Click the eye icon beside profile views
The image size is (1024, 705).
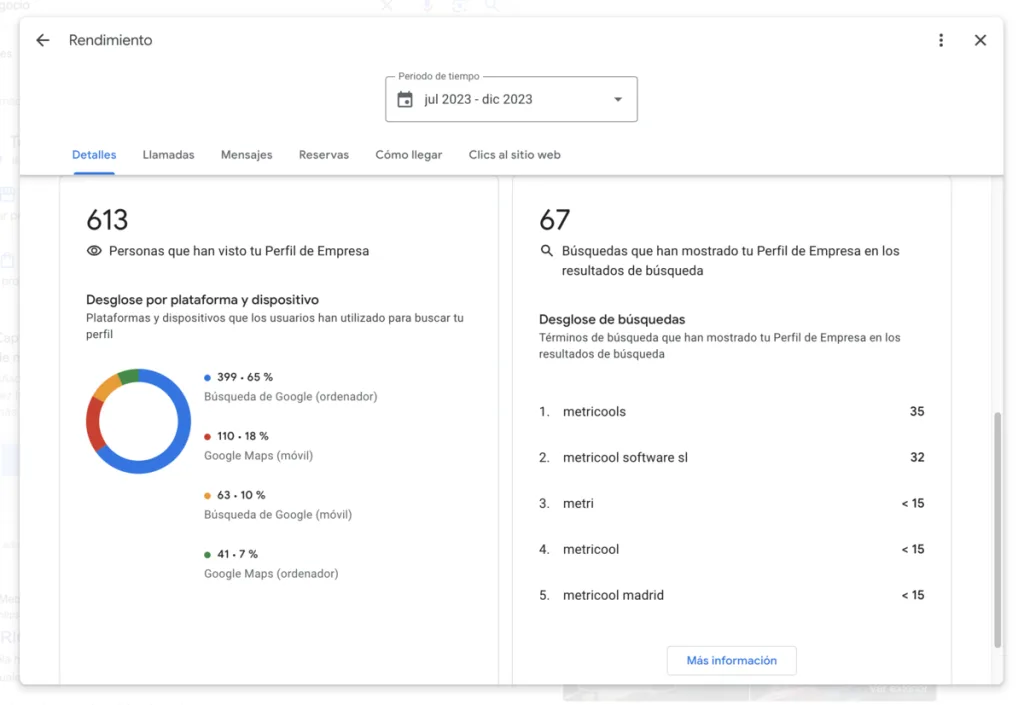94,251
